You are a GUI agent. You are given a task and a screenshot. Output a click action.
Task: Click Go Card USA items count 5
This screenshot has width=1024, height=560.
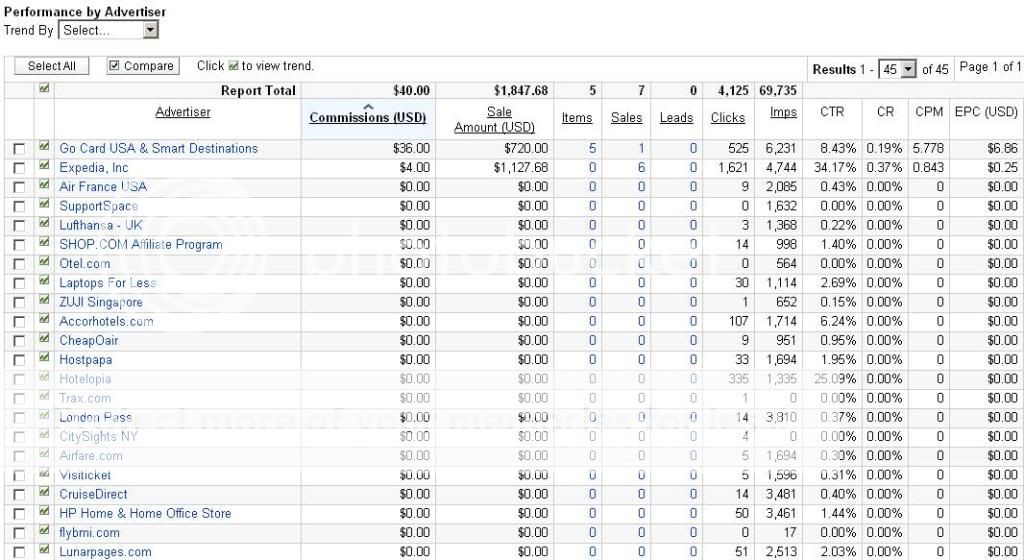click(592, 149)
